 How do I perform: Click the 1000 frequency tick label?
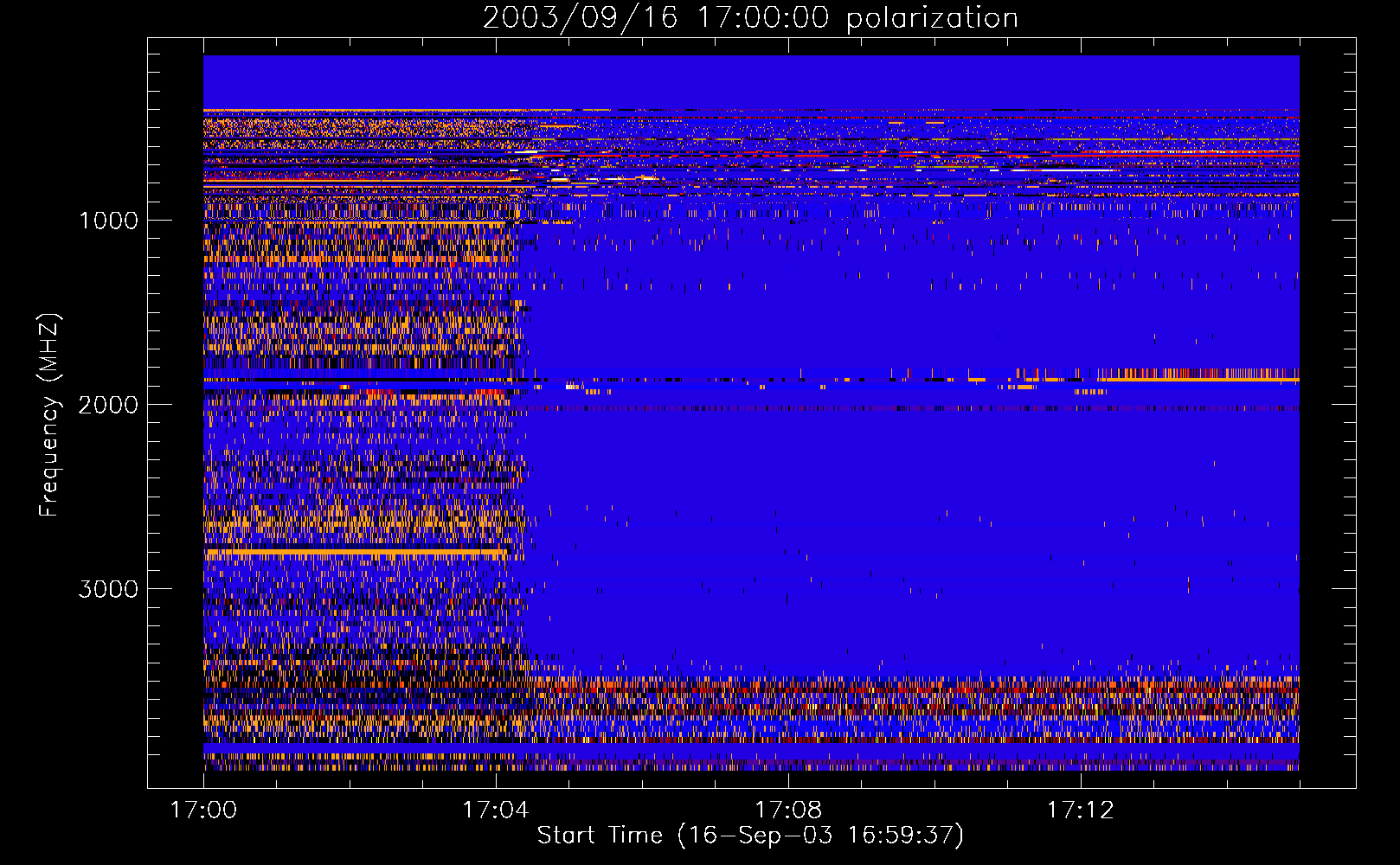tap(108, 221)
